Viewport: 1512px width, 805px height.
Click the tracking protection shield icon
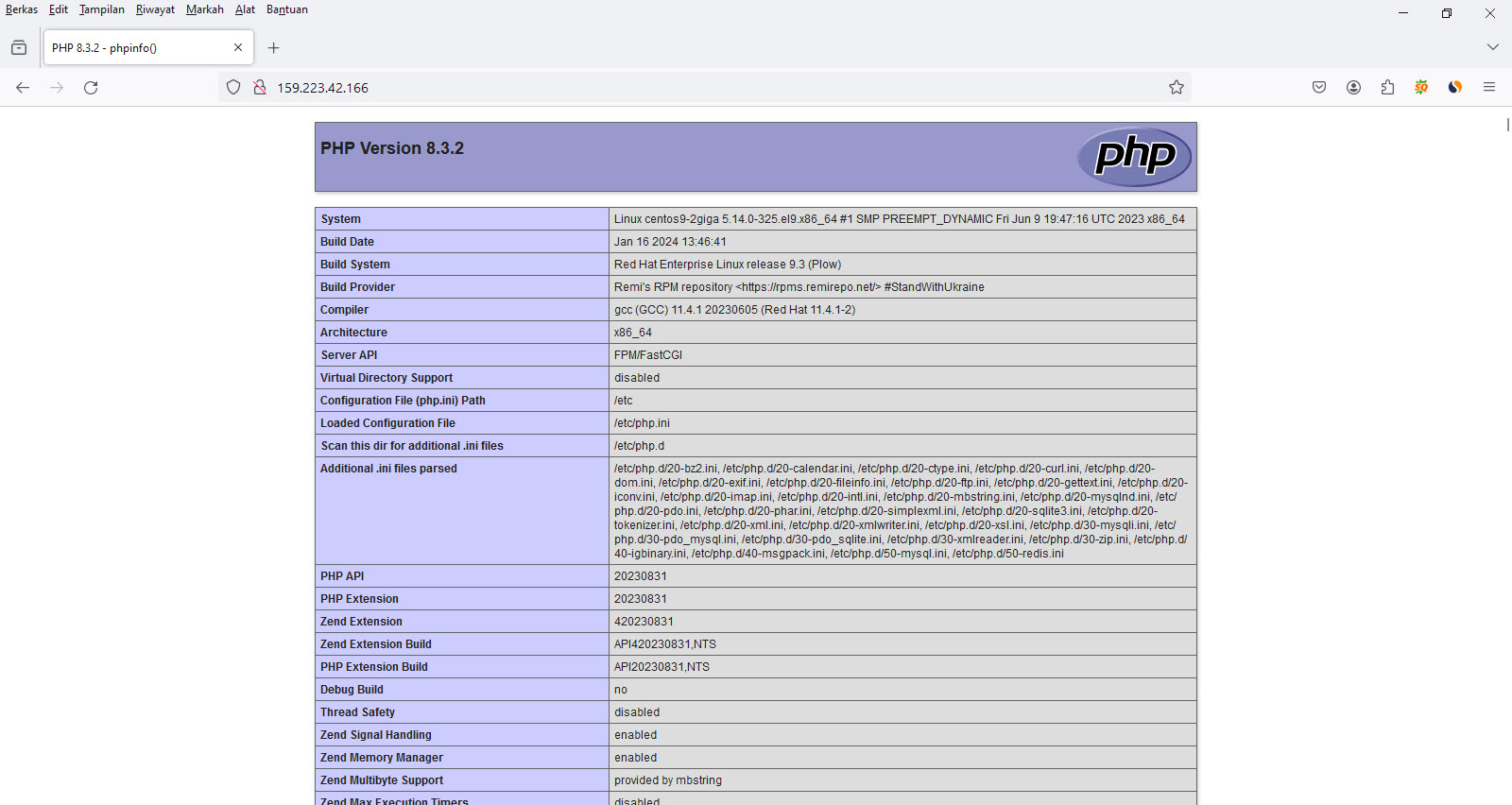233,88
